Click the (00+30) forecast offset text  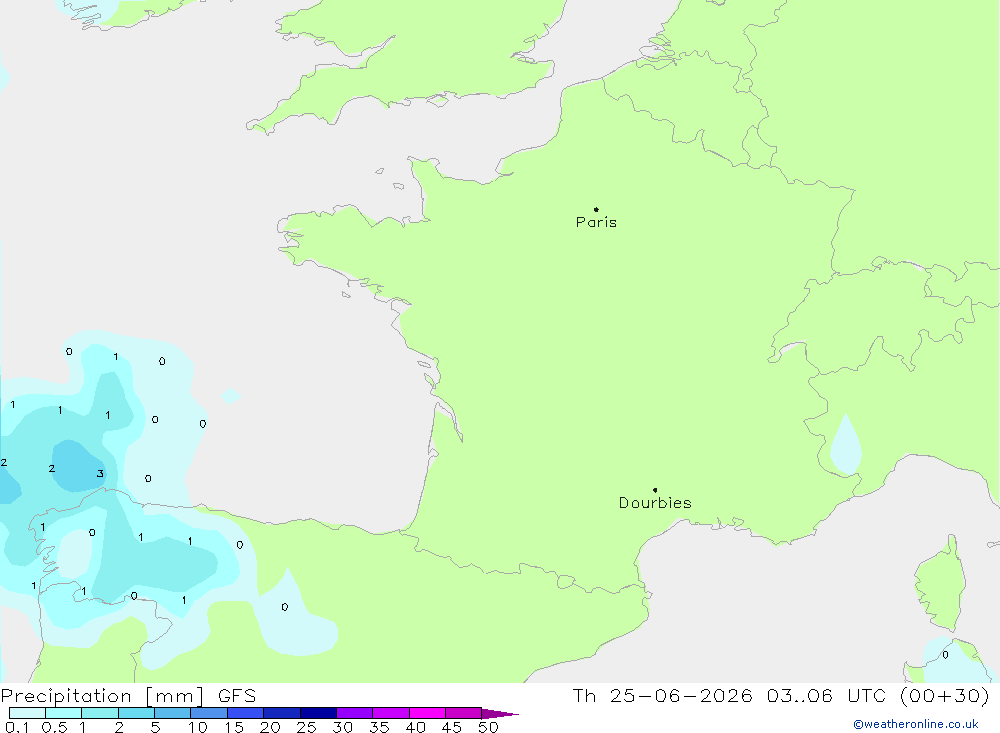[x=945, y=695]
